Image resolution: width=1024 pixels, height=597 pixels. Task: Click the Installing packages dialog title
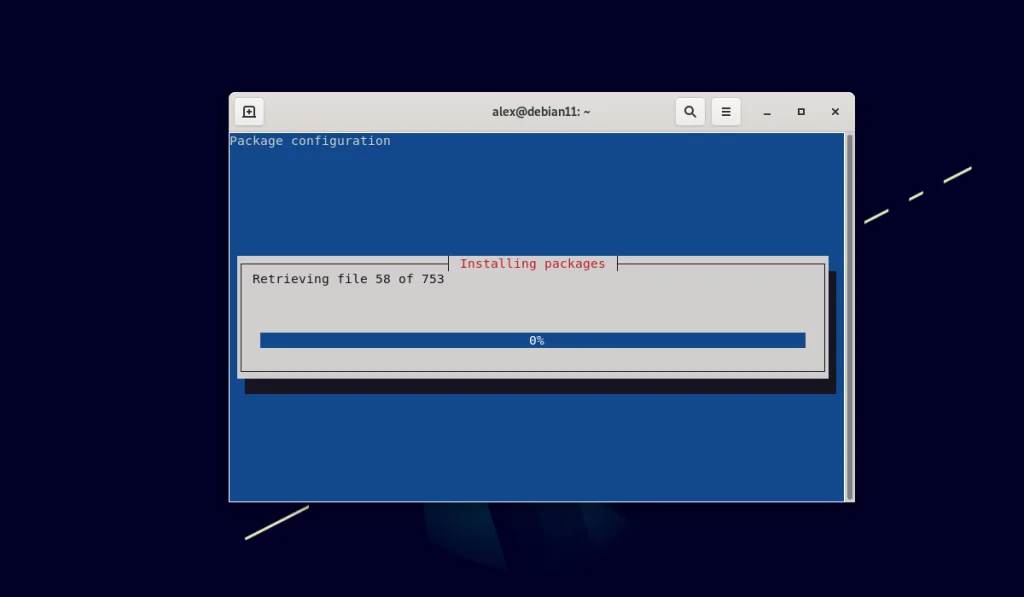532,263
